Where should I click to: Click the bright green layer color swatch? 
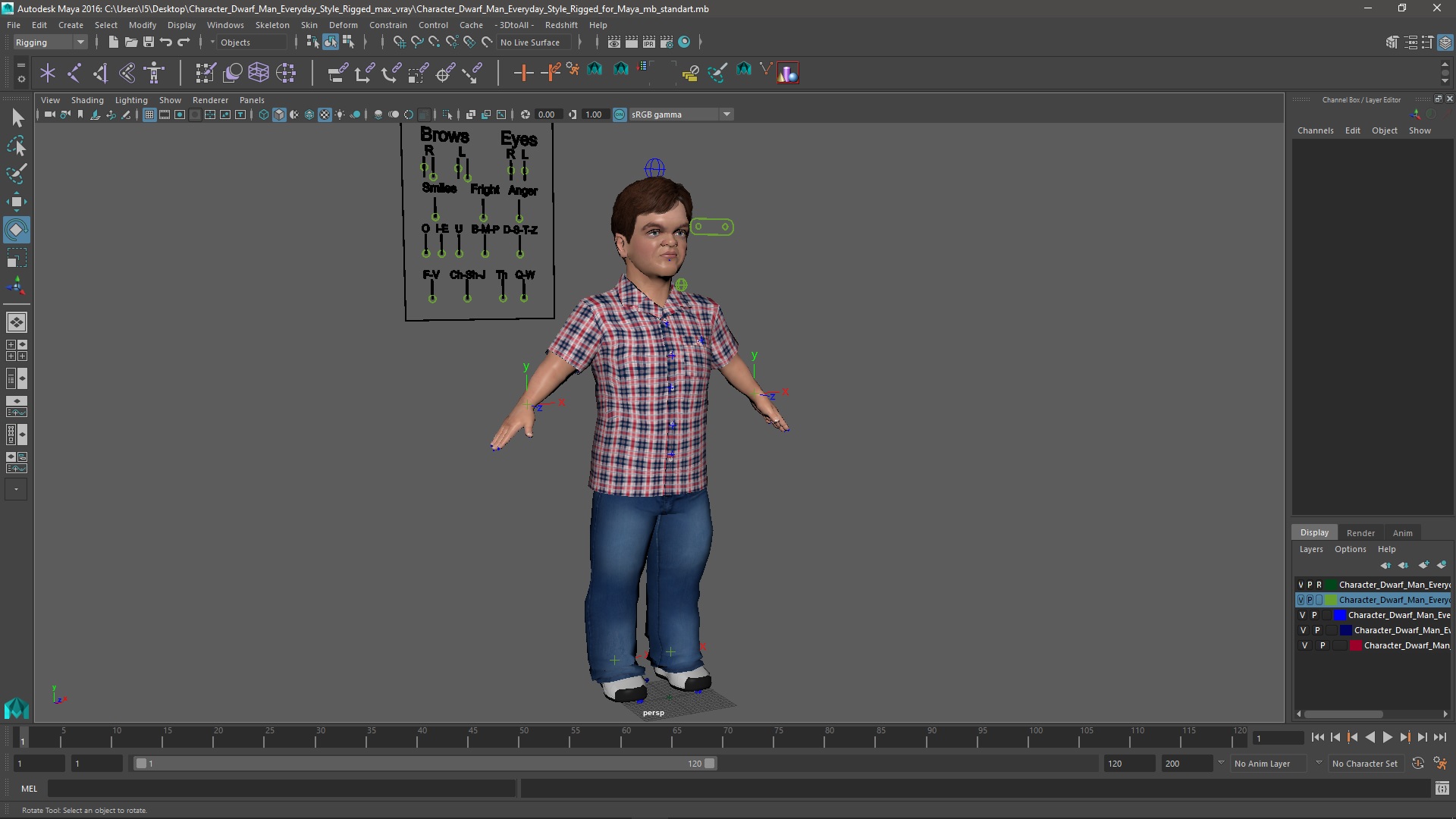[1332, 600]
